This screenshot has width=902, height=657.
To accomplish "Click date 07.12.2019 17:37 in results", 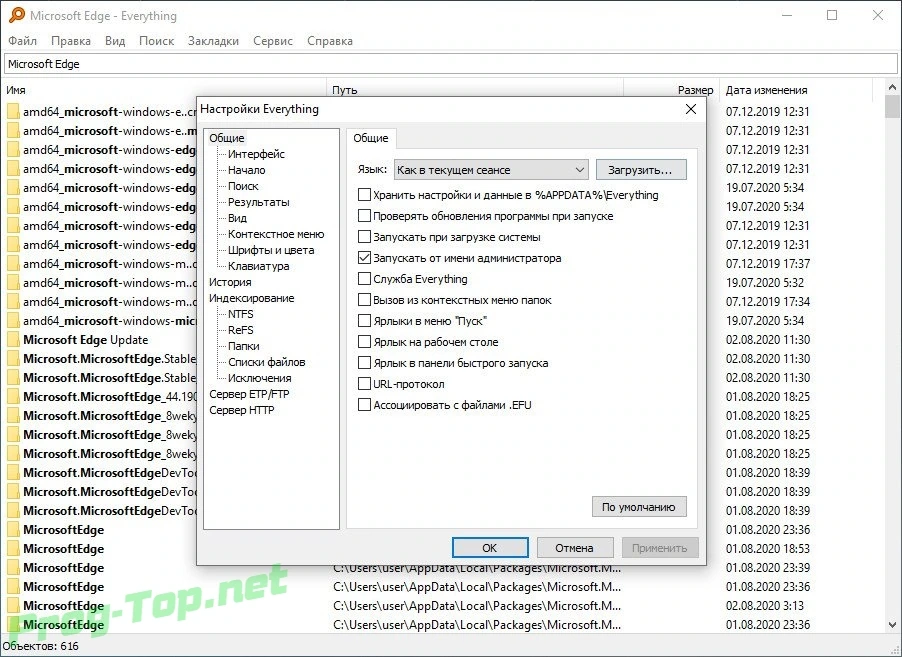I will point(767,263).
